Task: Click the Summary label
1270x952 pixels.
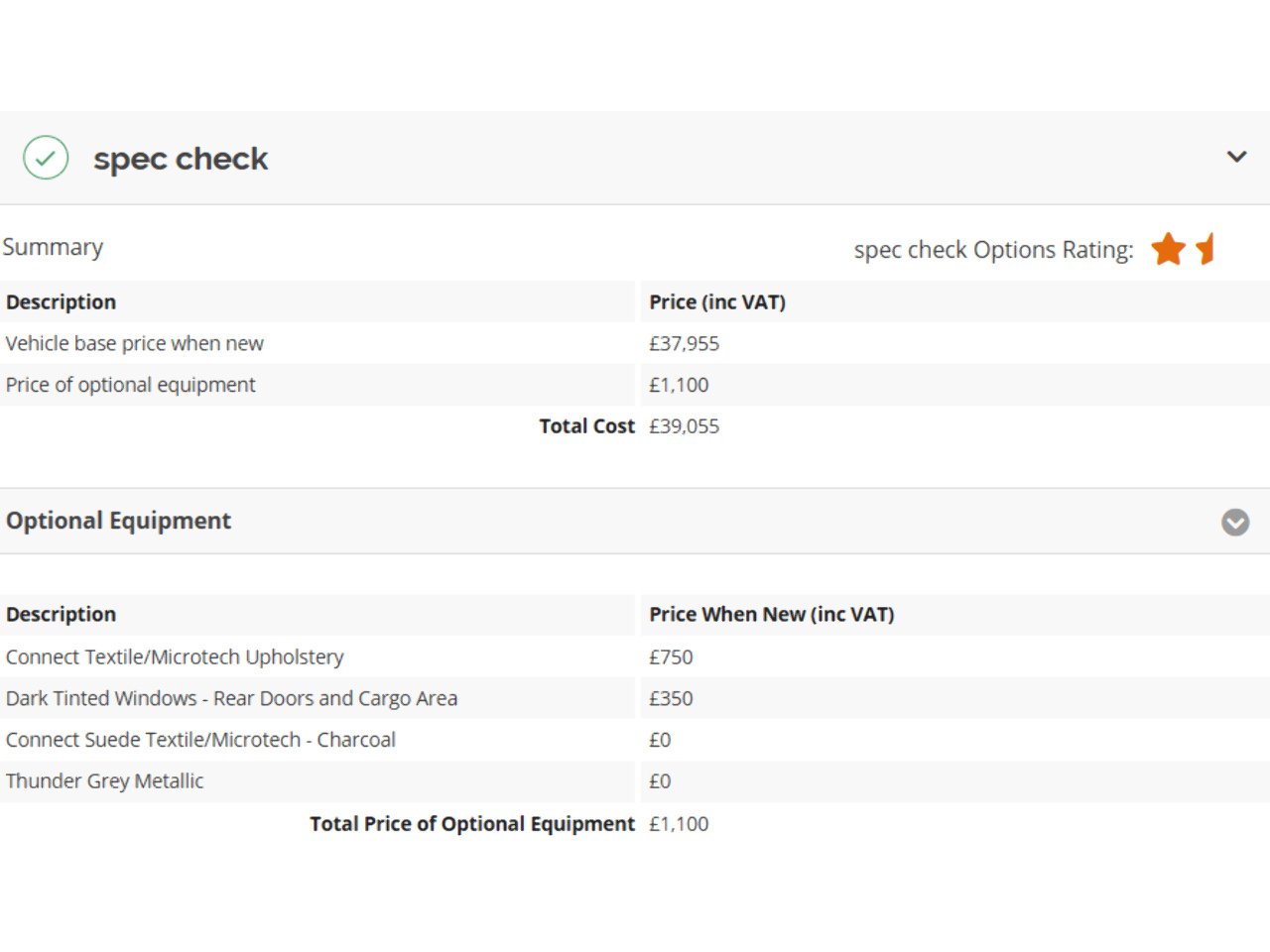Action: 53,247
